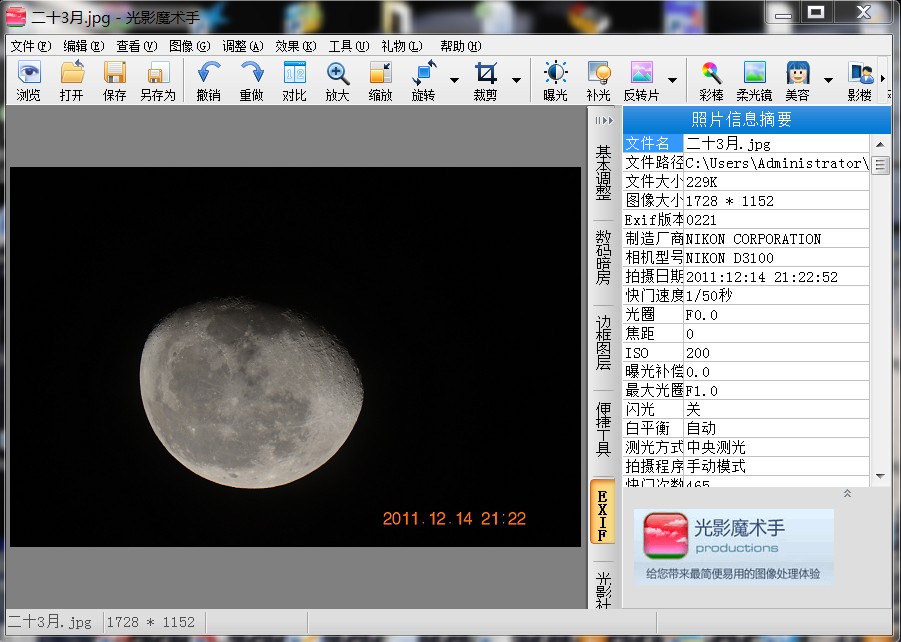Switch to 基本调整 sidebar tab
This screenshot has height=642, width=901.
603,172
